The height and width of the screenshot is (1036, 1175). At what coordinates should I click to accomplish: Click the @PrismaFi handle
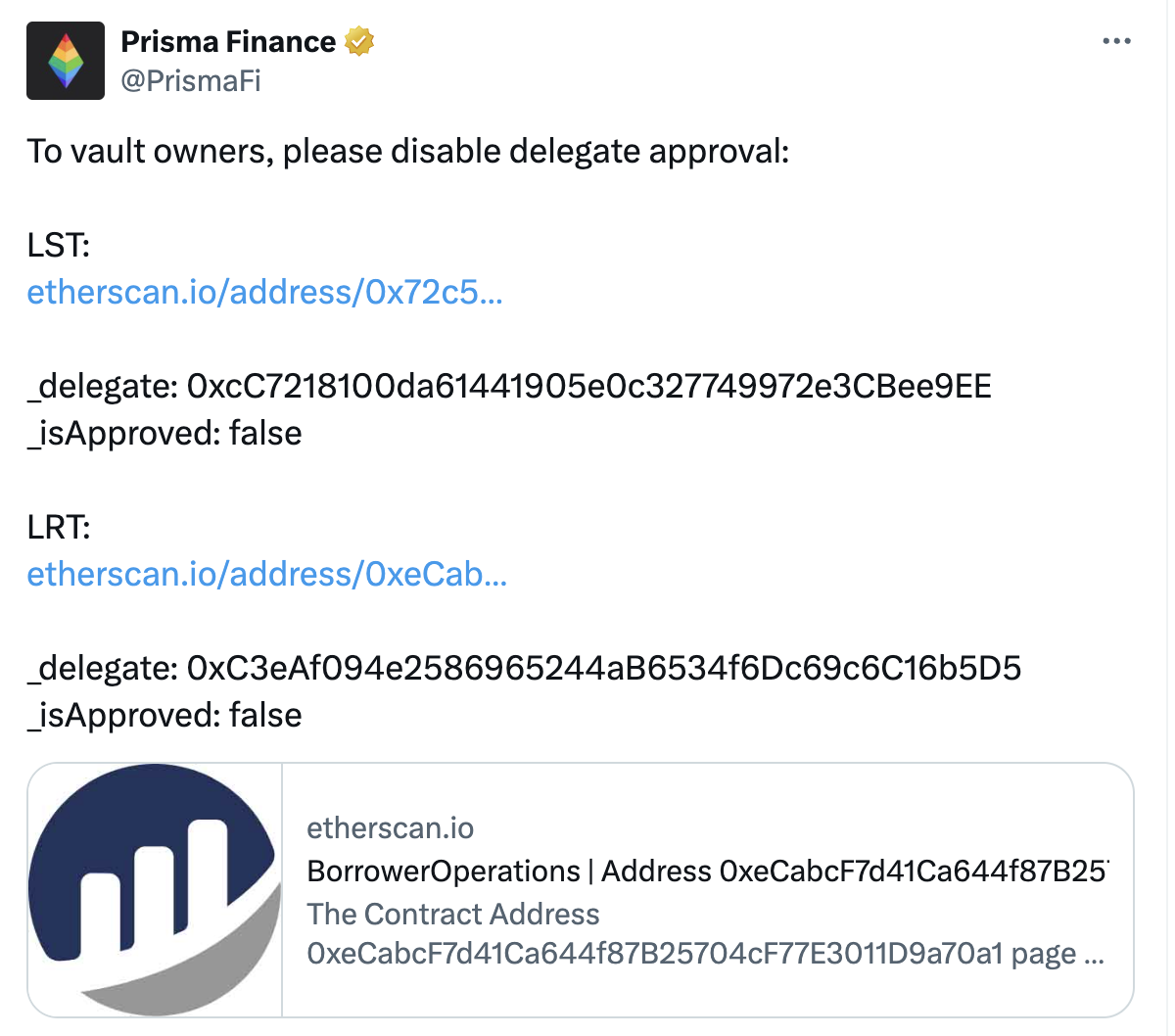[190, 81]
